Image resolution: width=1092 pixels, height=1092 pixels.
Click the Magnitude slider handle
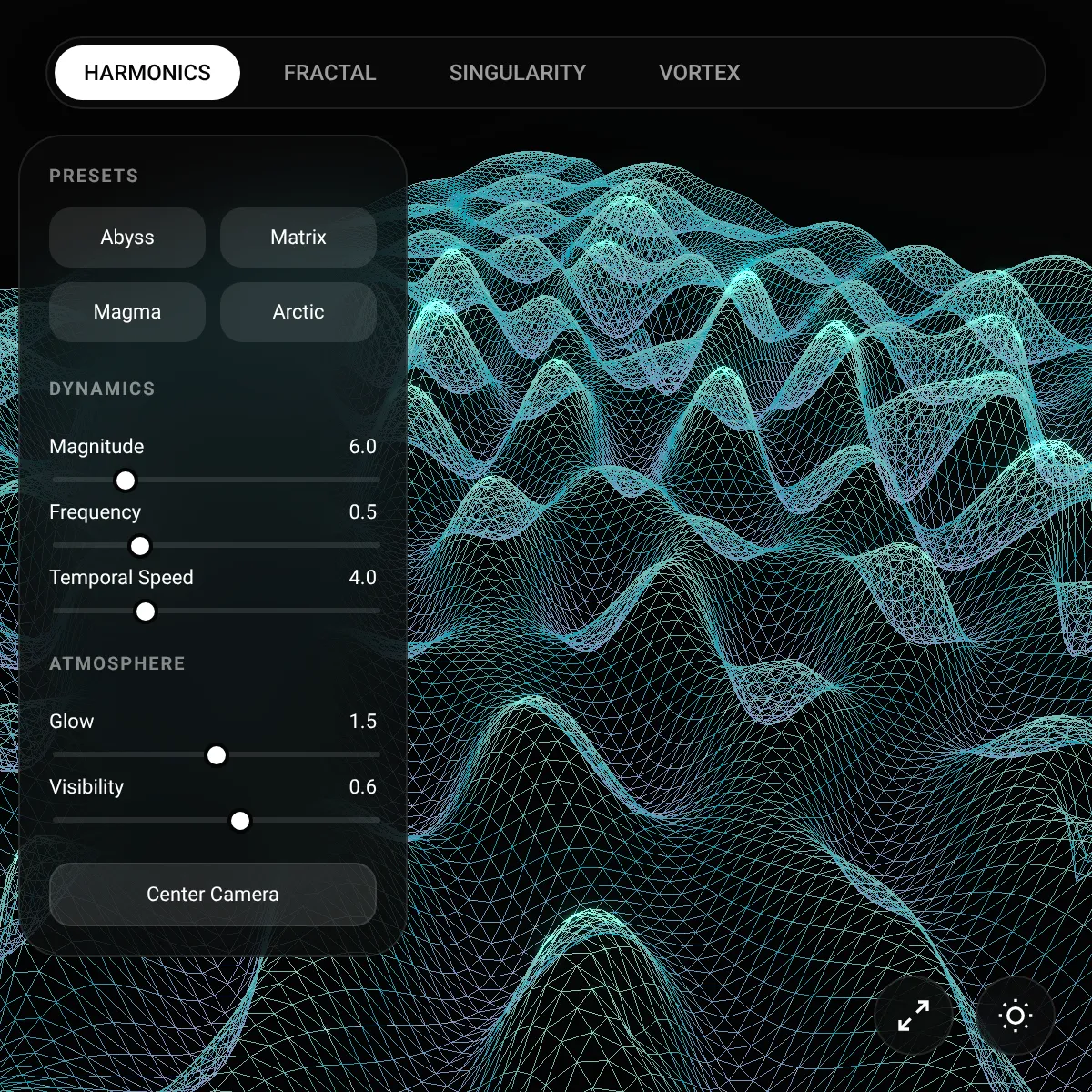click(x=126, y=480)
